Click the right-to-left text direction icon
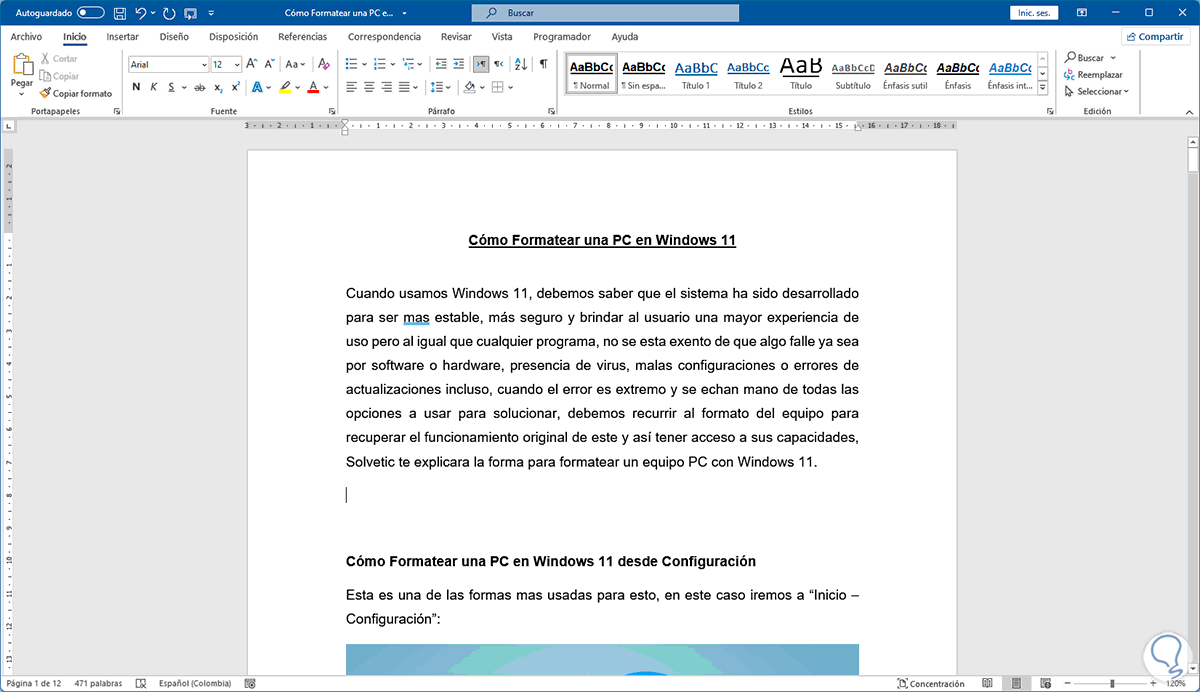The image size is (1200, 692). click(x=500, y=64)
